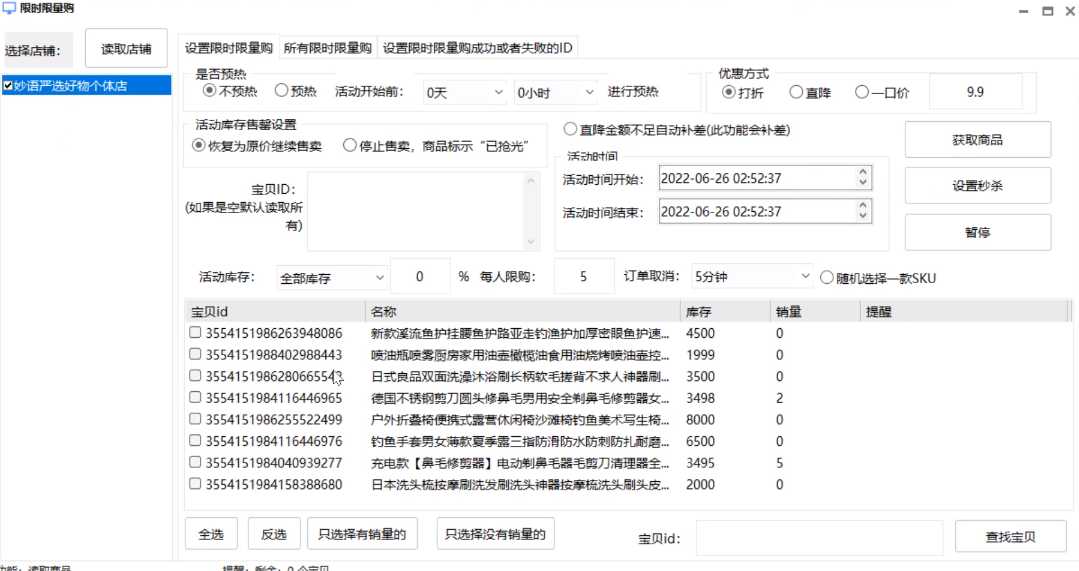
Task: Open the 0天 days dropdown
Action: [466, 92]
